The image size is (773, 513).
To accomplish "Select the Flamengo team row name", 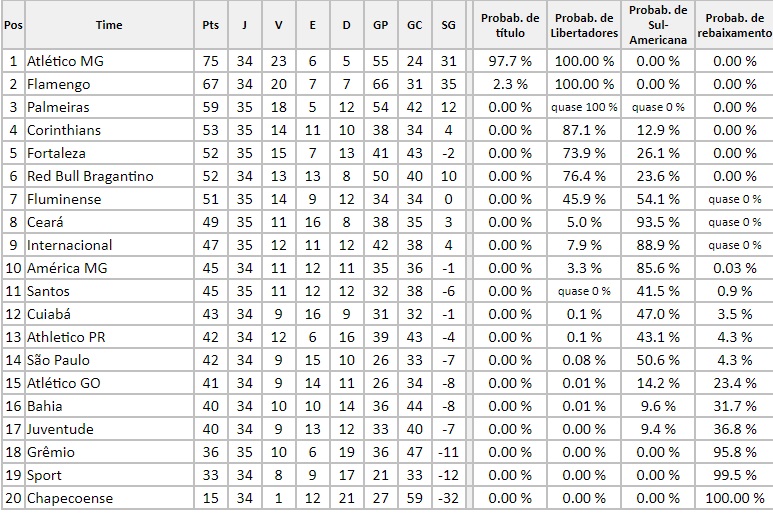I will [59, 84].
